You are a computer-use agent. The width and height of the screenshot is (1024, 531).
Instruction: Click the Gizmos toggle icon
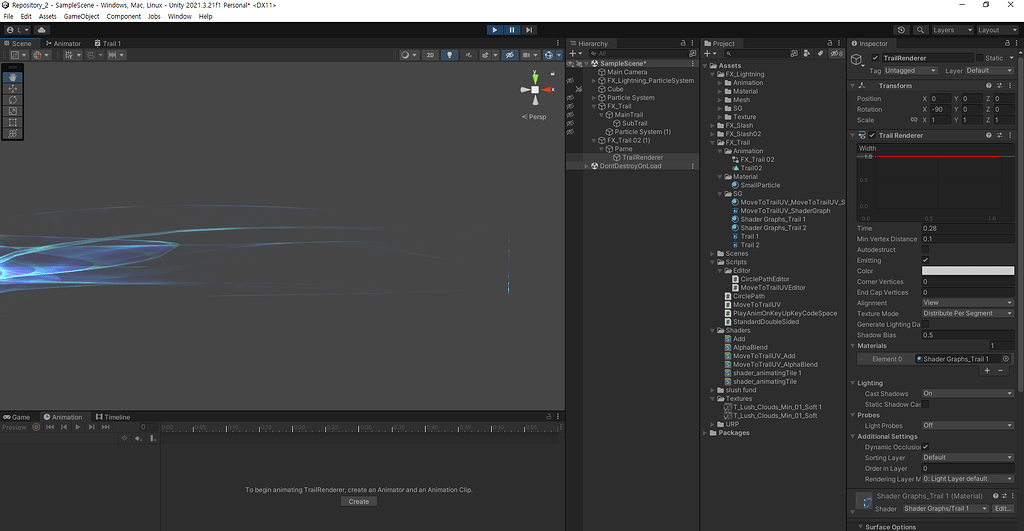549,55
